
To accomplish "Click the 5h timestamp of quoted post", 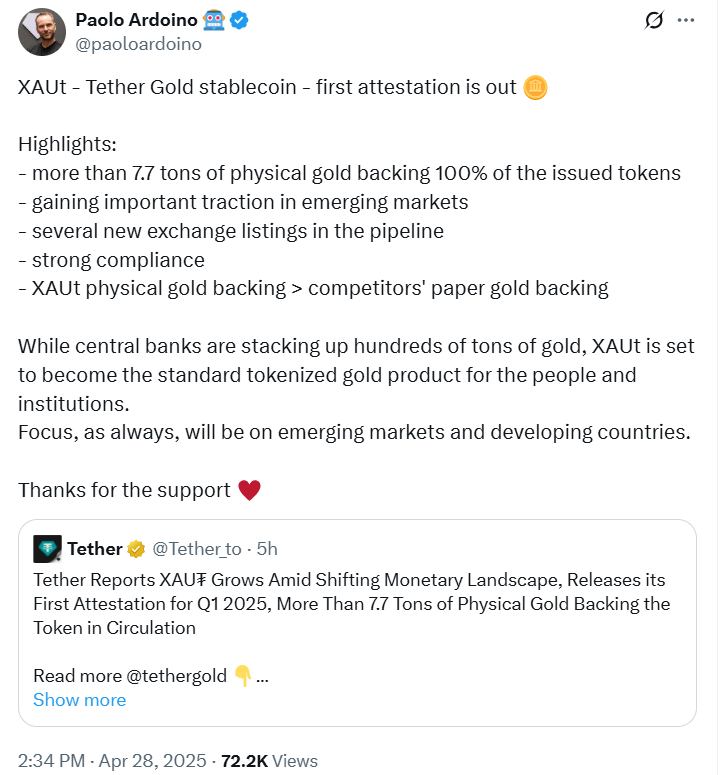I will pos(267,548).
